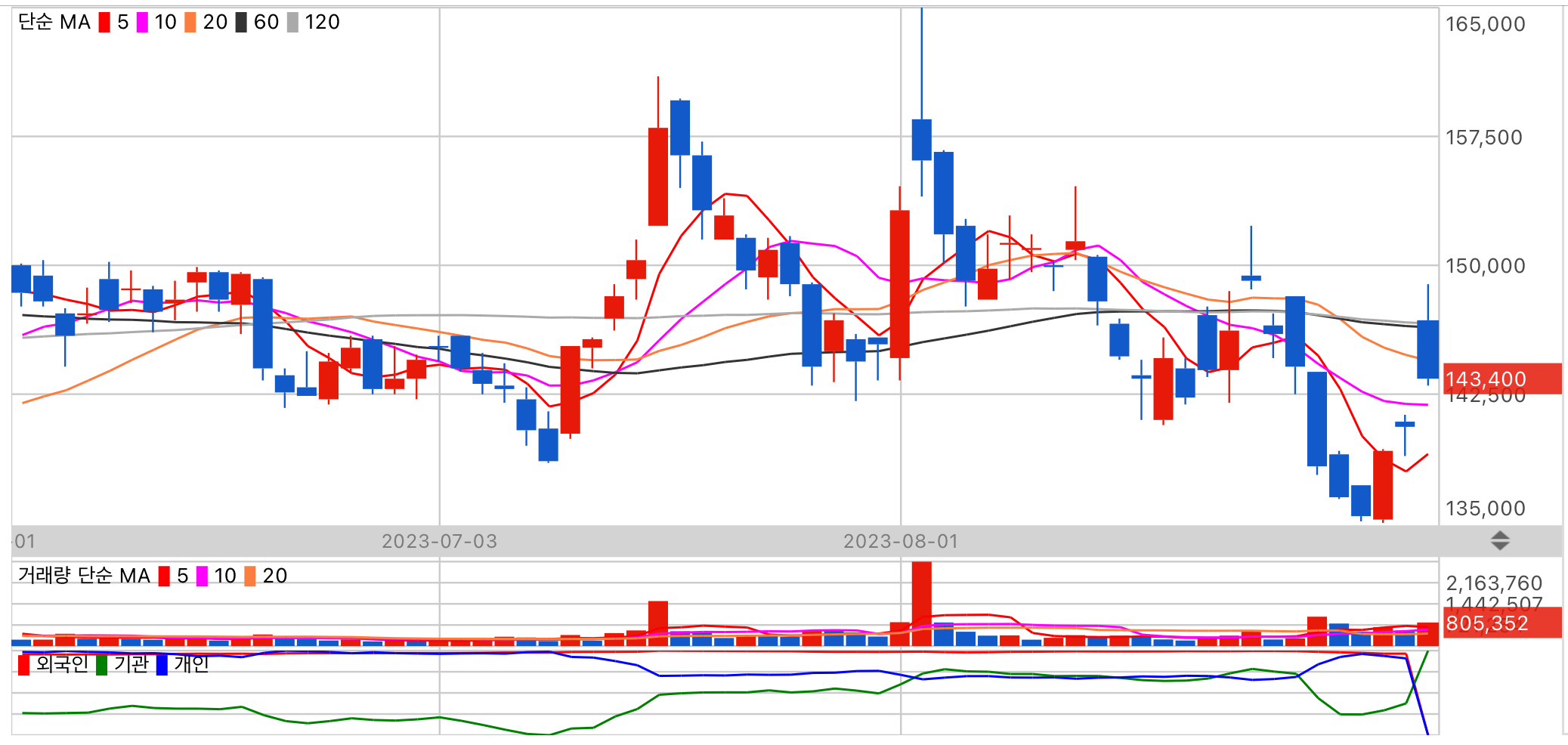Click the 외국인 investor label
Screen dimensions: 1568x745
pyautogui.click(x=62, y=664)
